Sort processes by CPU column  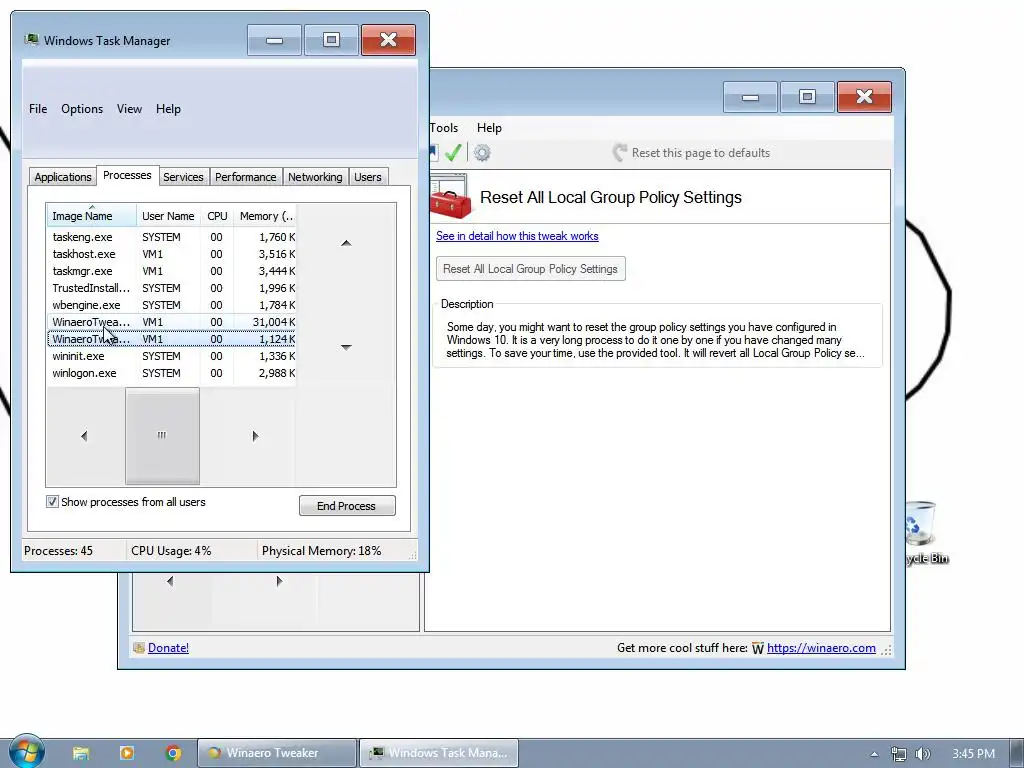[217, 216]
